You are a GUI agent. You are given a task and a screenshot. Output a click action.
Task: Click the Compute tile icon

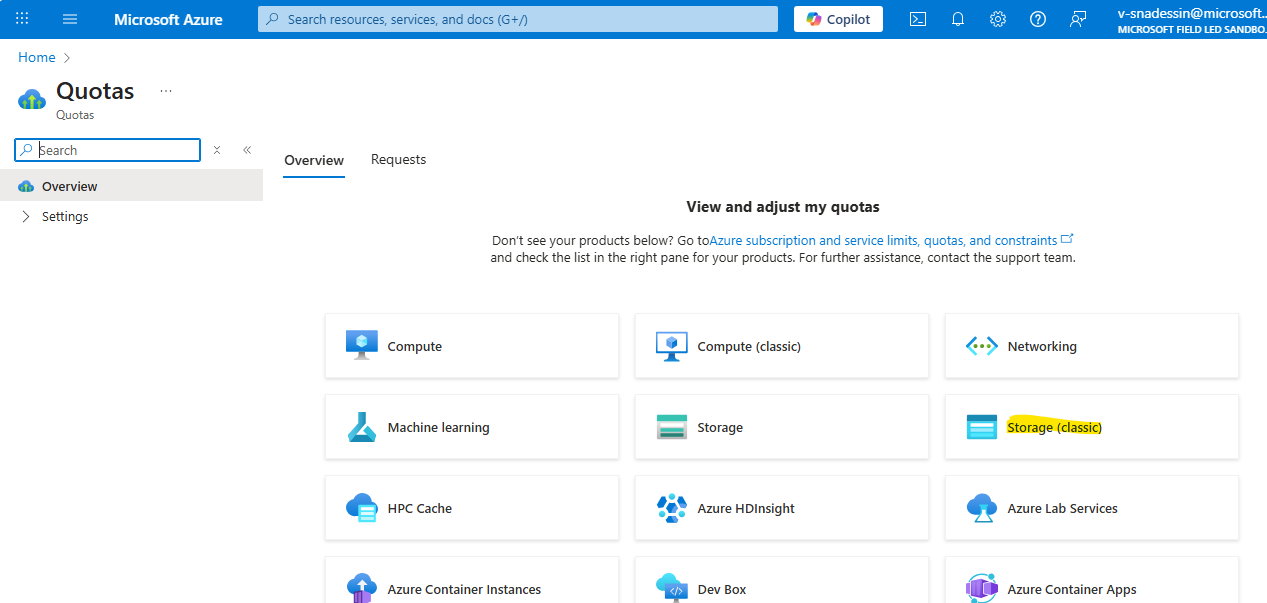(362, 345)
